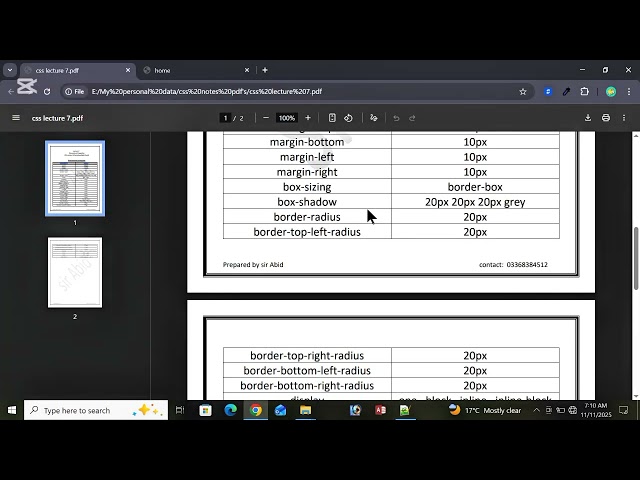
Task: Rotate the PDF counterclockwise
Action: pos(348,118)
